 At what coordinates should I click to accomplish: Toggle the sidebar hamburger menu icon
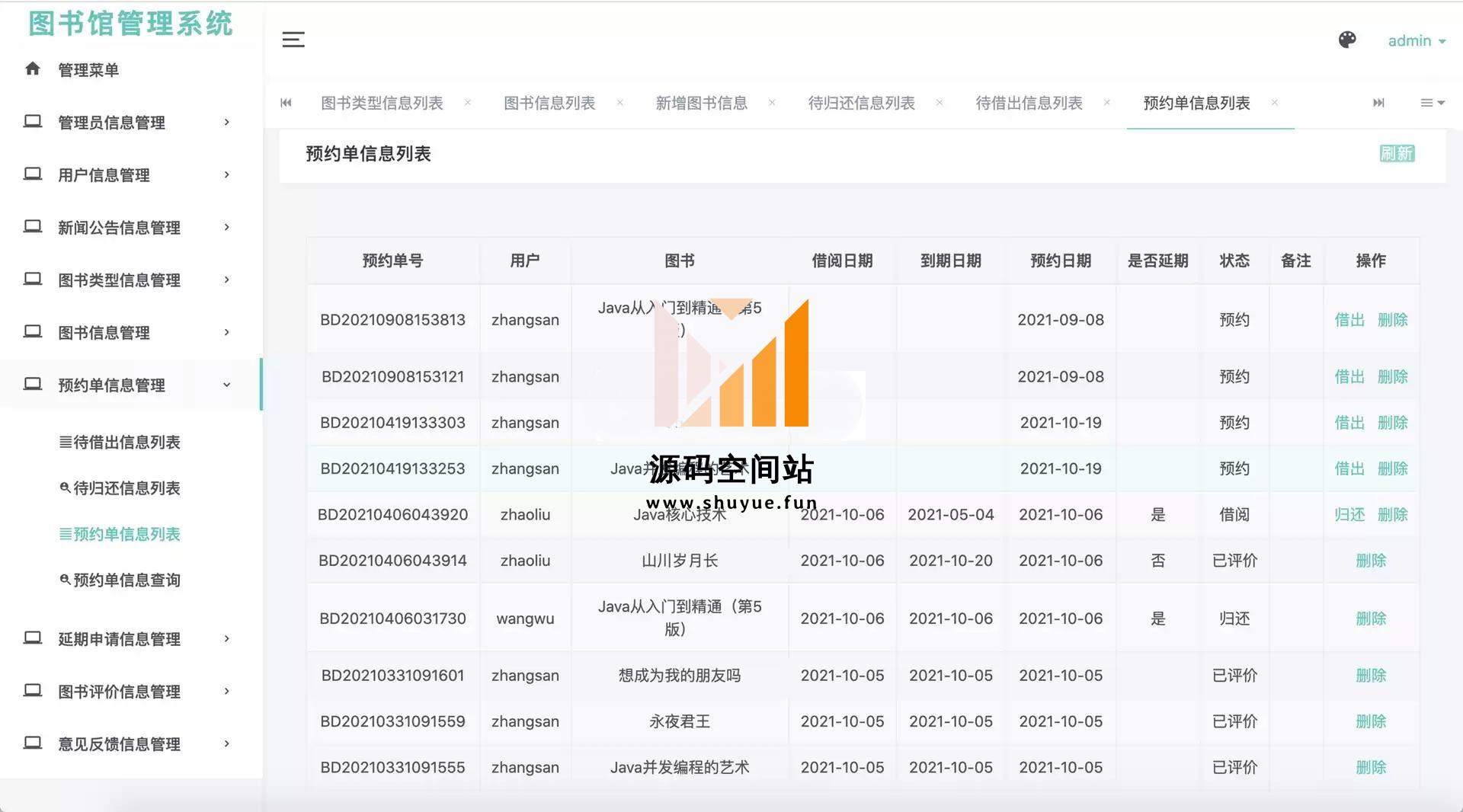[x=293, y=40]
